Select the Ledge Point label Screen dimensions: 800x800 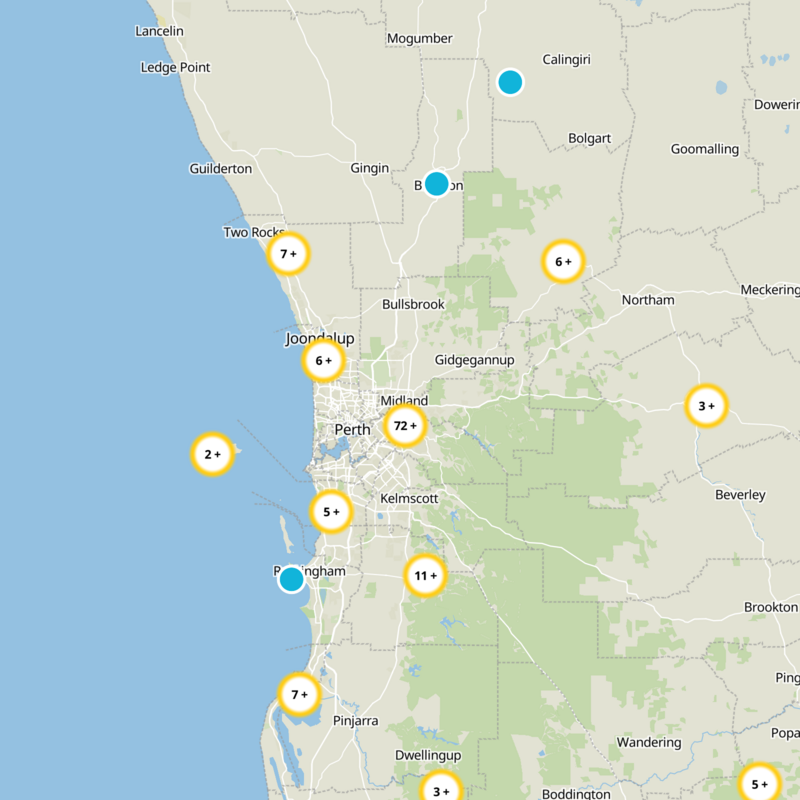[x=176, y=67]
